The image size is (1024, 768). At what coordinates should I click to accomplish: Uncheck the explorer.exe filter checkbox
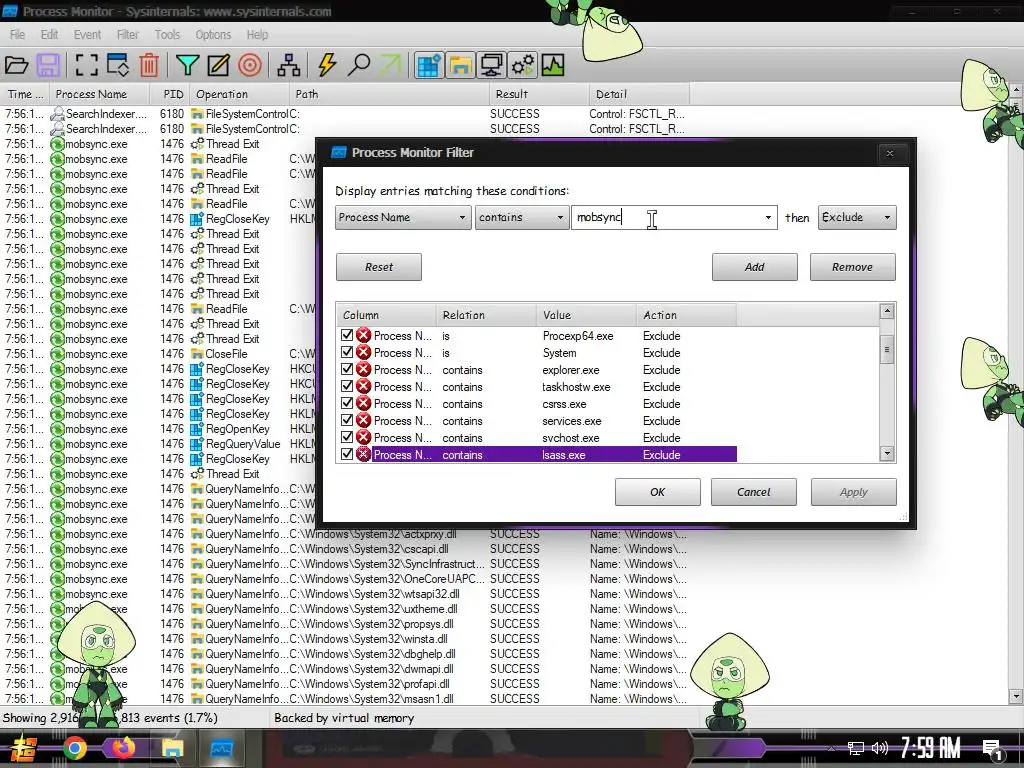click(347, 369)
